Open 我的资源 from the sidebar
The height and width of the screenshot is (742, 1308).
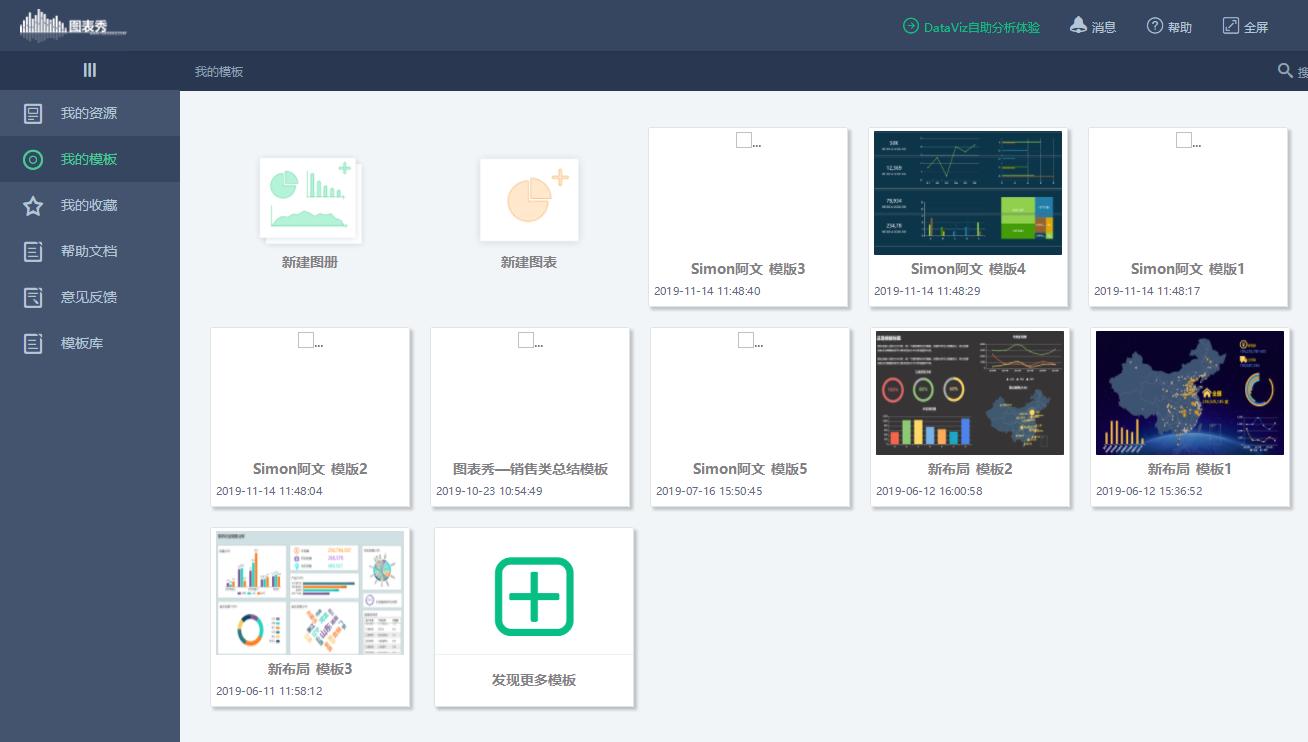90,113
